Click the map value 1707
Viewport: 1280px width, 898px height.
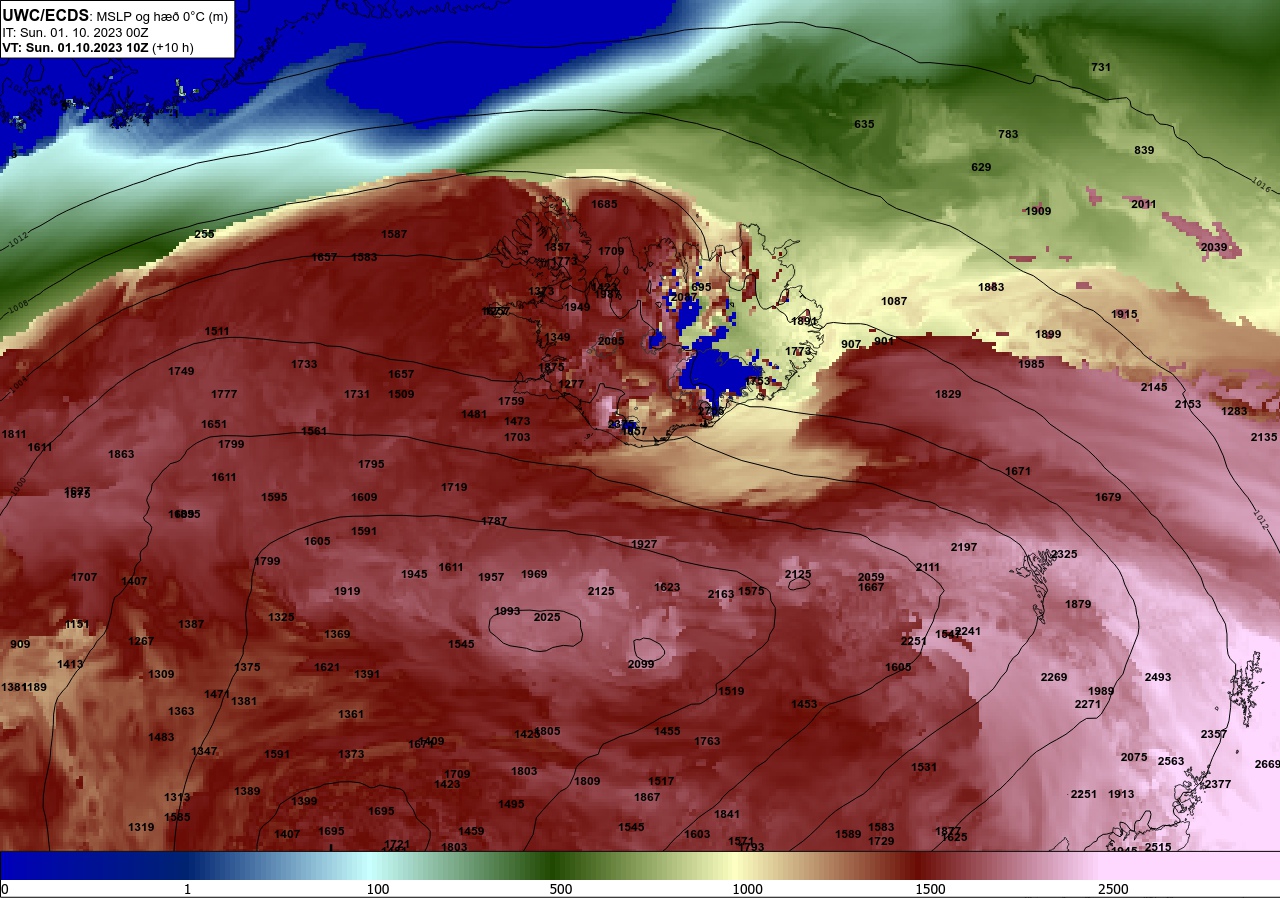[x=84, y=577]
